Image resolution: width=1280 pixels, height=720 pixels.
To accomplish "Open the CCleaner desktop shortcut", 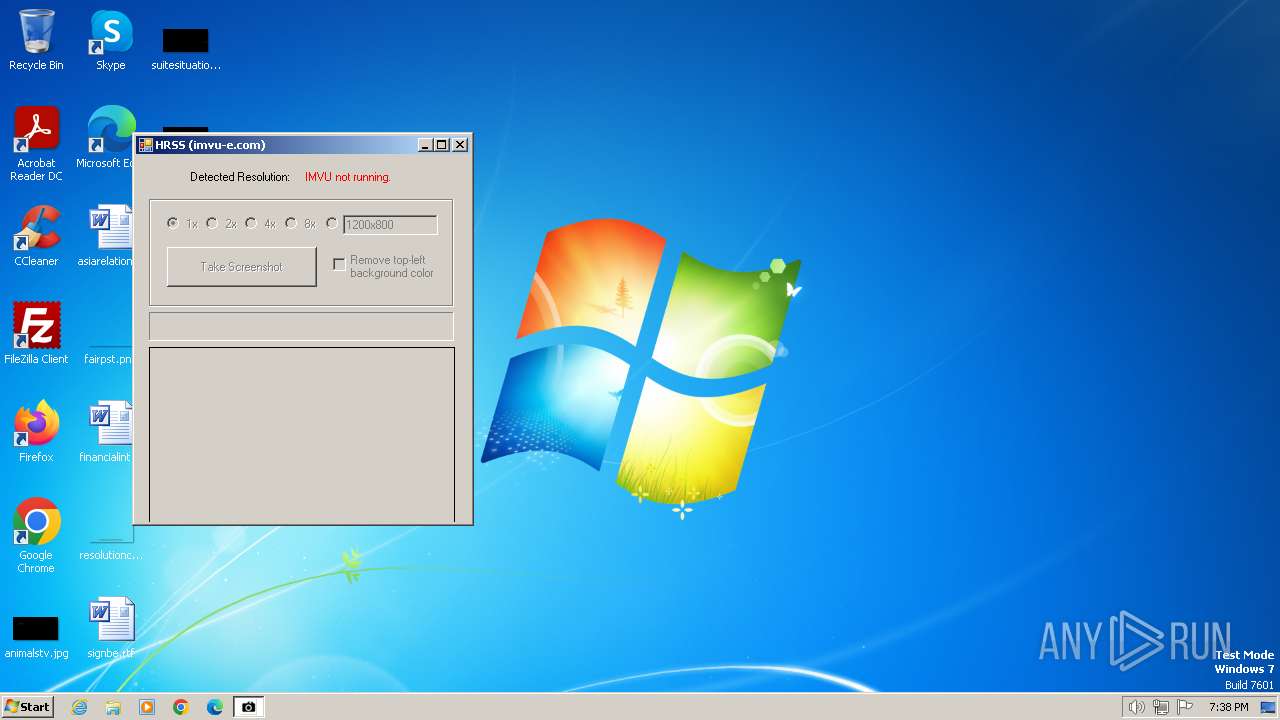I will coord(36,236).
